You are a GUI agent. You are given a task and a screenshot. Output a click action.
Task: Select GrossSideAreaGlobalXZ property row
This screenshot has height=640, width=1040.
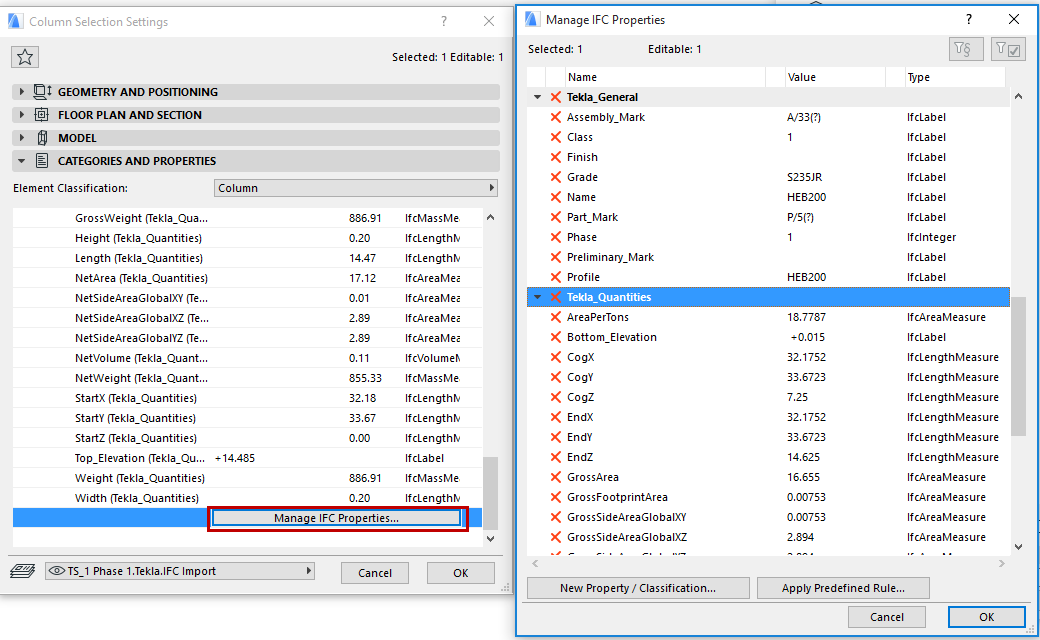[768, 537]
